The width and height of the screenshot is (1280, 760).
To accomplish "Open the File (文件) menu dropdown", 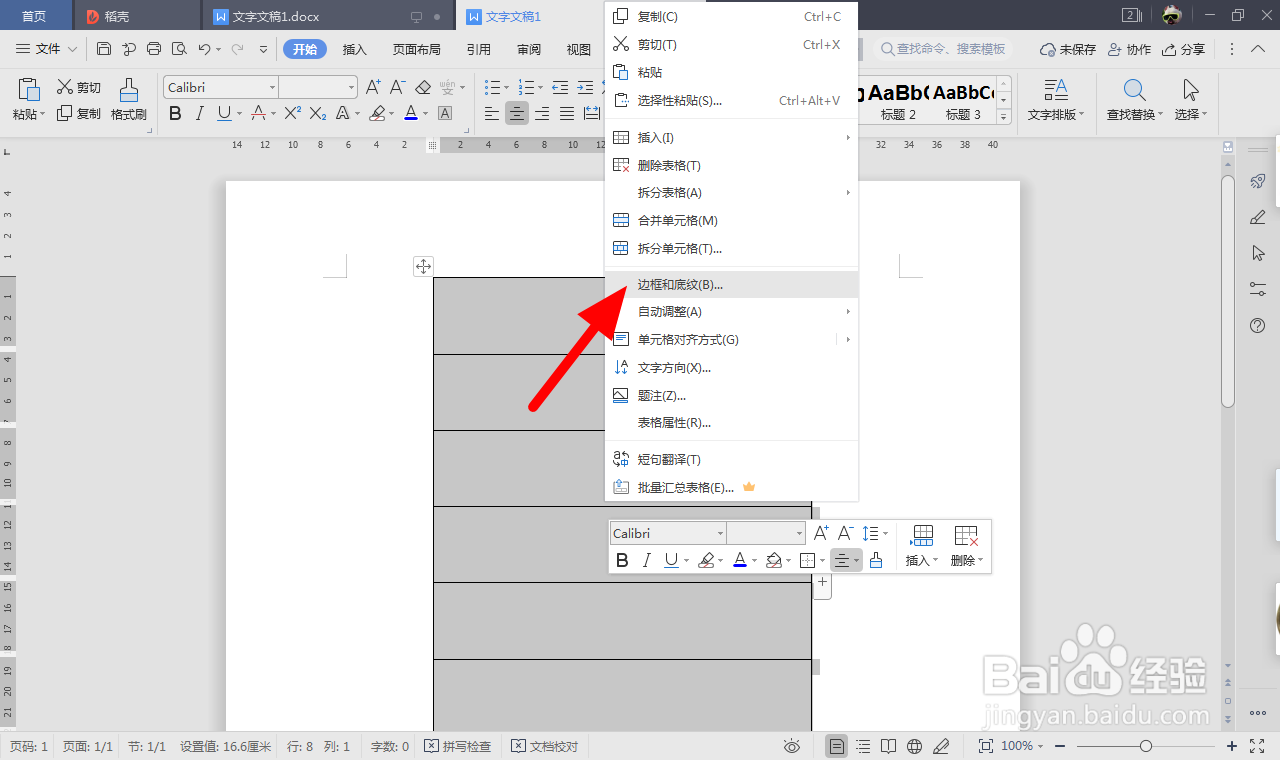I will [x=47, y=49].
